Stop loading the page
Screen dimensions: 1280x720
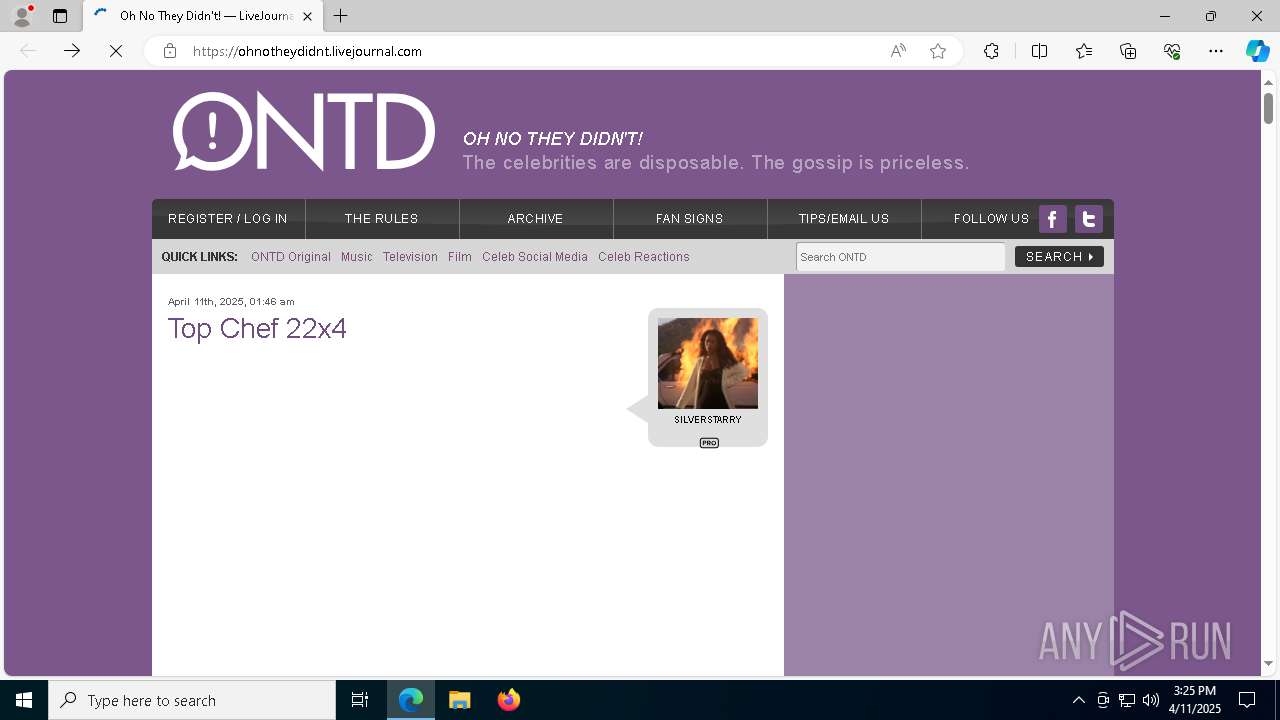[x=116, y=51]
